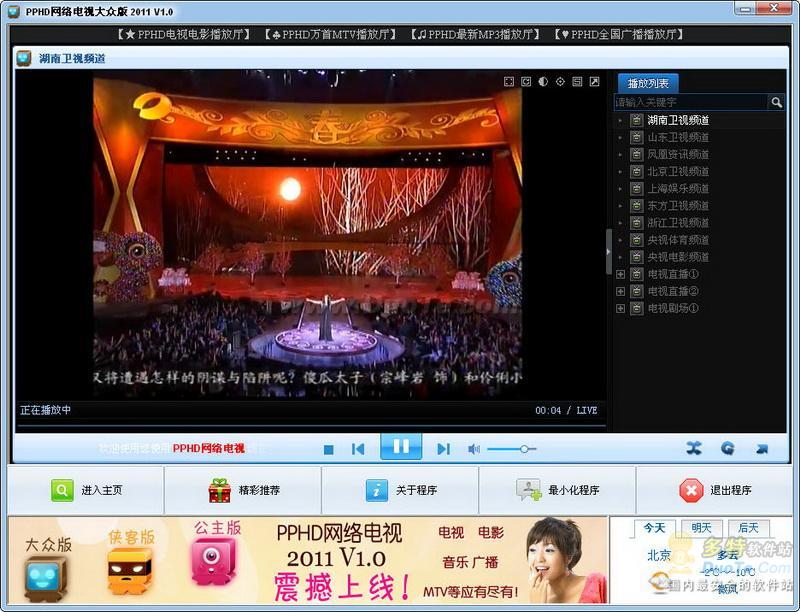Select 浙江卫视频道 in the playlist
This screenshot has height=612, width=800.
tap(678, 223)
